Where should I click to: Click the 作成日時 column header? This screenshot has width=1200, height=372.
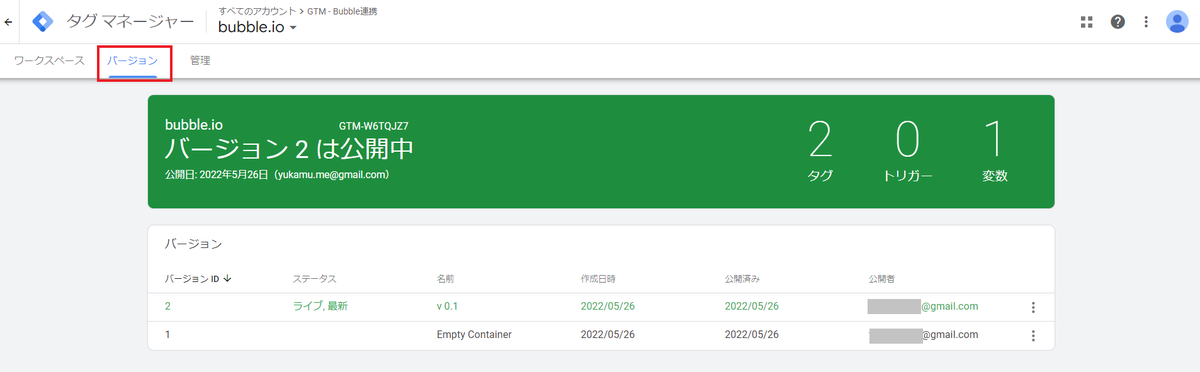point(597,278)
